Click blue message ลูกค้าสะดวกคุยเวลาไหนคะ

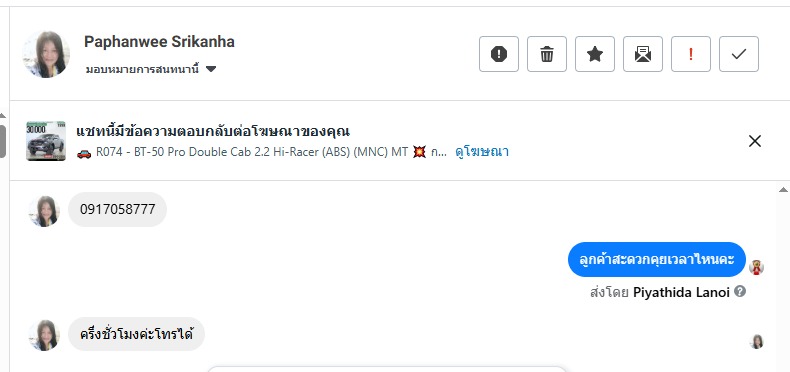coord(656,260)
